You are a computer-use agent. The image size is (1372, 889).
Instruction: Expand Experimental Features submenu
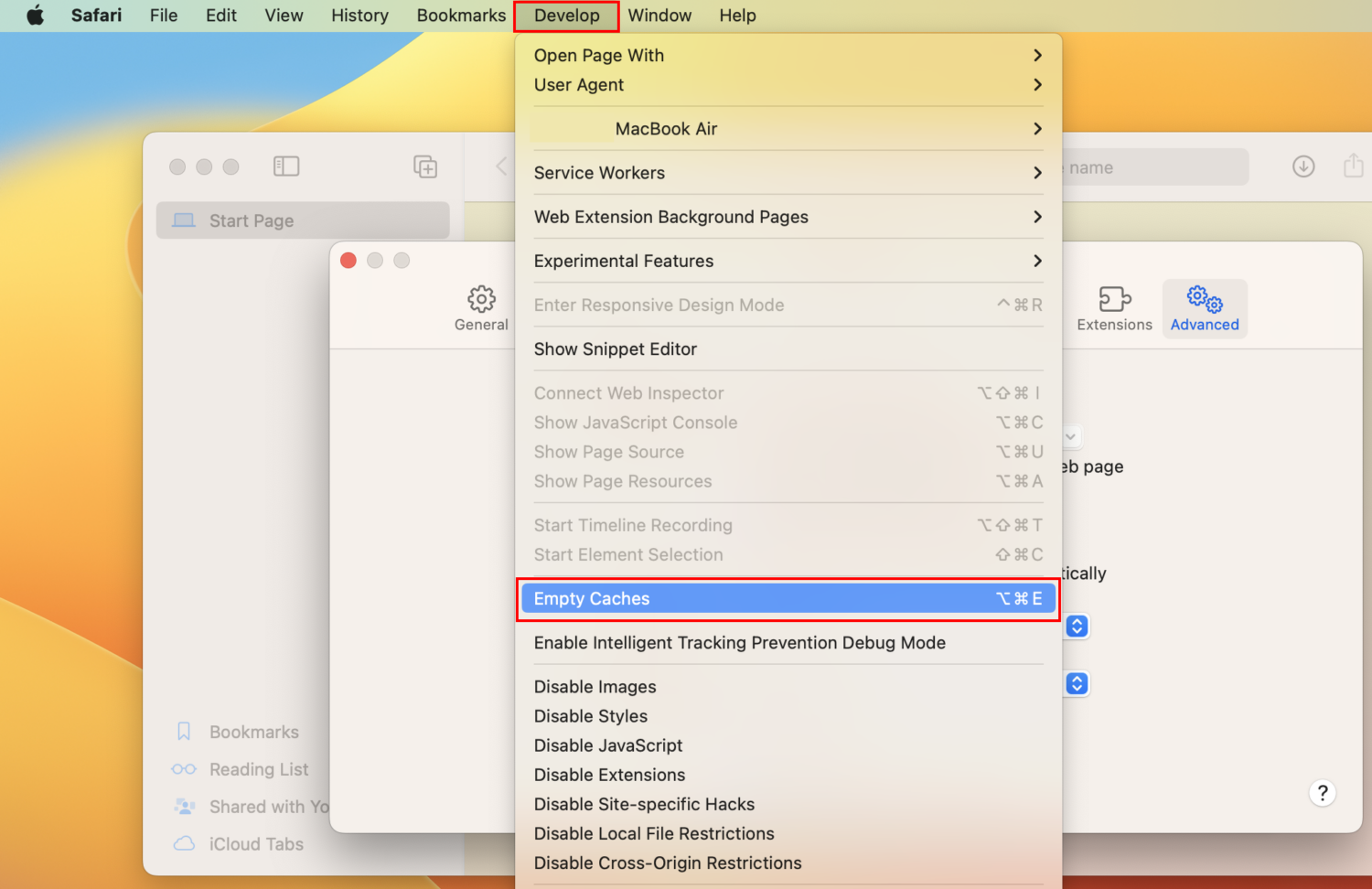point(788,261)
